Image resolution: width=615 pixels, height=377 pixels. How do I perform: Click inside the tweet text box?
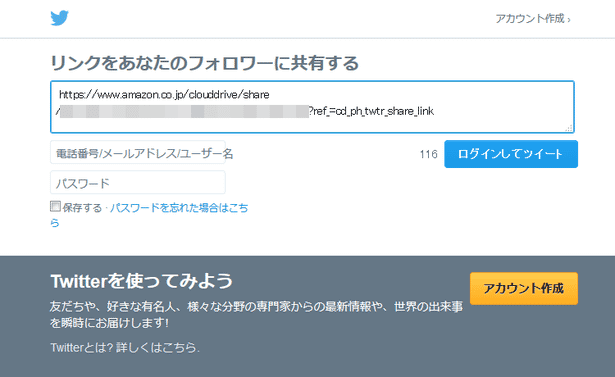point(312,107)
